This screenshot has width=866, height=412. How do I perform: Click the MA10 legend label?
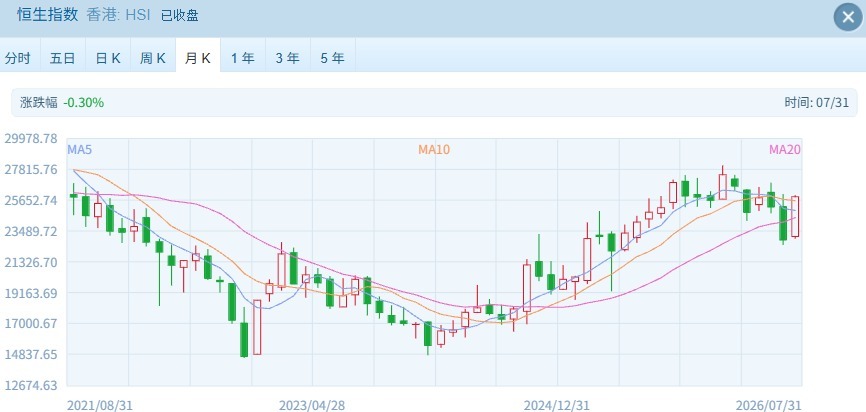click(x=434, y=150)
